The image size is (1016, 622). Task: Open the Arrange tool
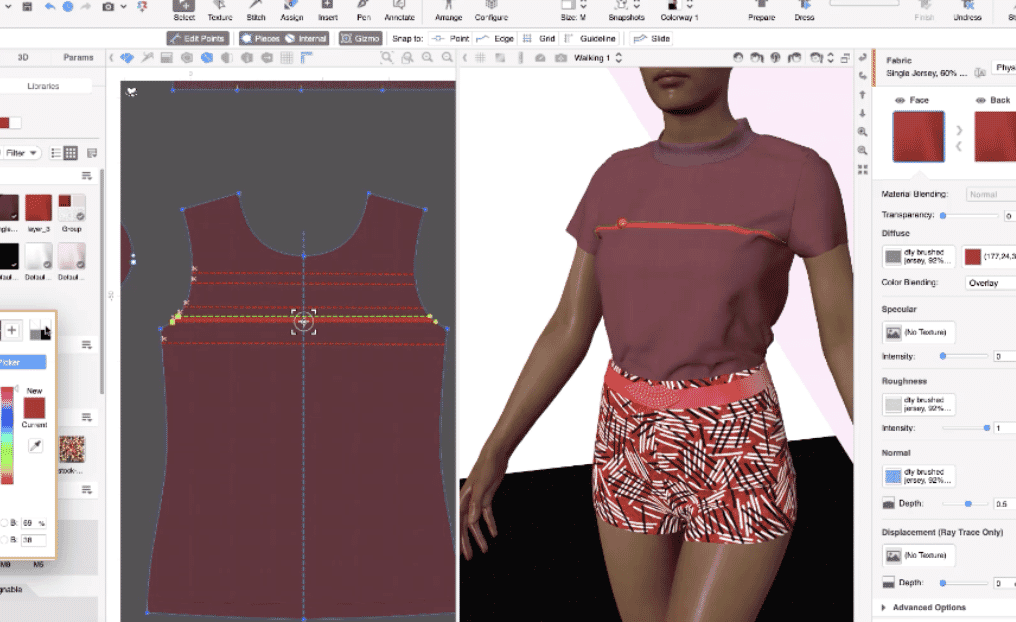[x=448, y=11]
